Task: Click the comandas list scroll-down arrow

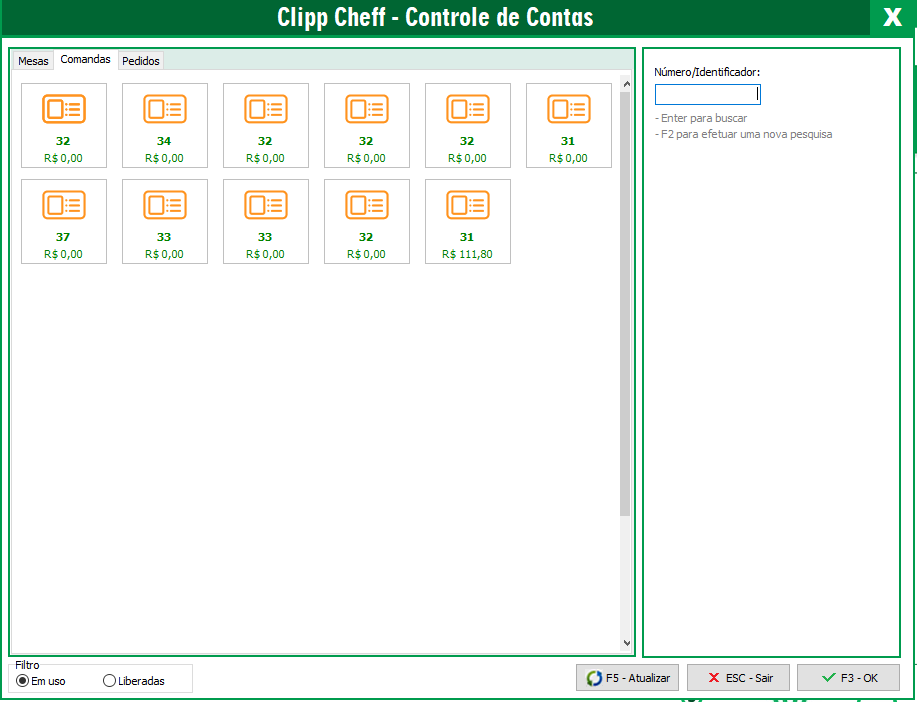Action: click(x=626, y=644)
